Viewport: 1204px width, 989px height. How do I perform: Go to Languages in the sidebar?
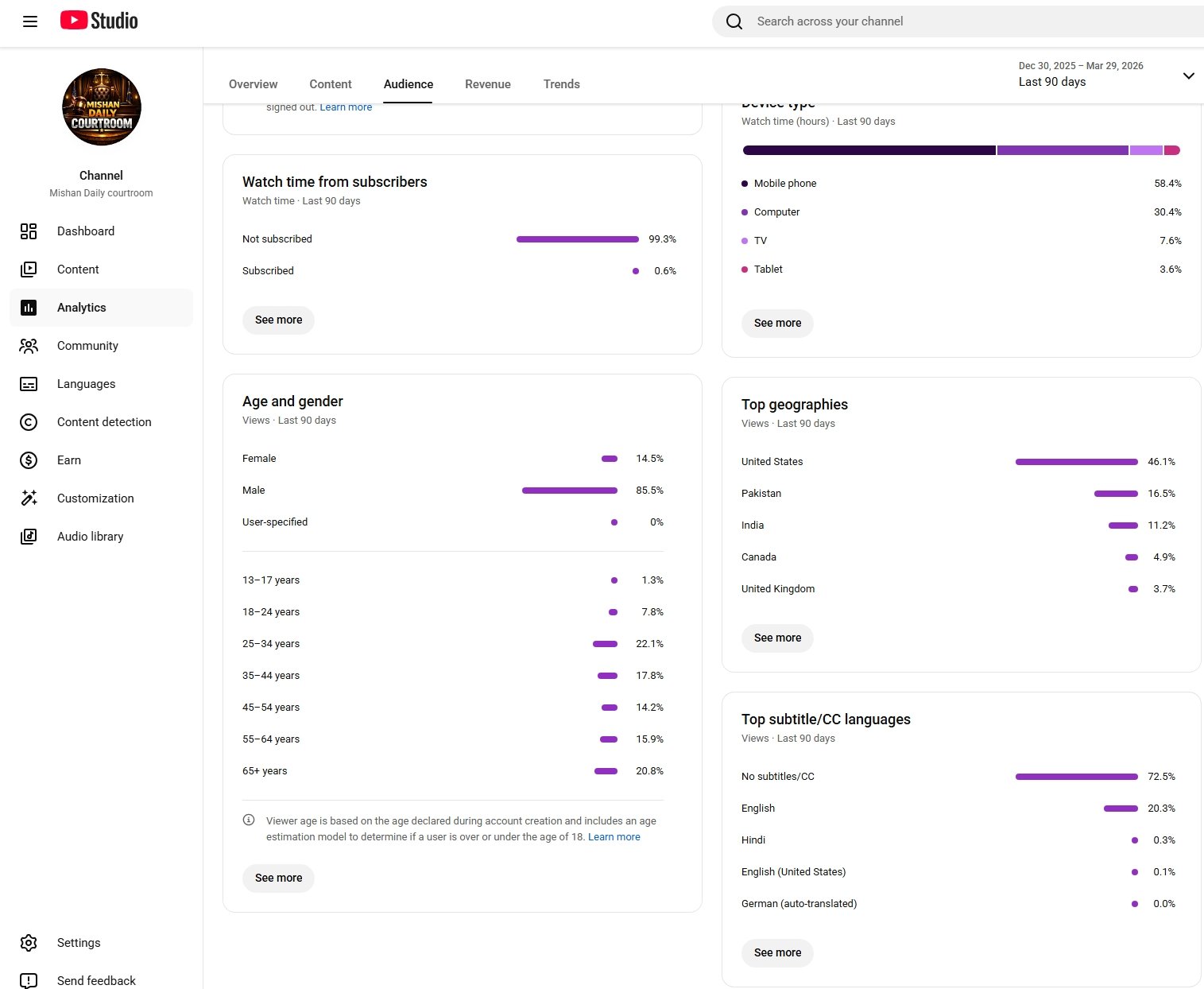point(86,384)
